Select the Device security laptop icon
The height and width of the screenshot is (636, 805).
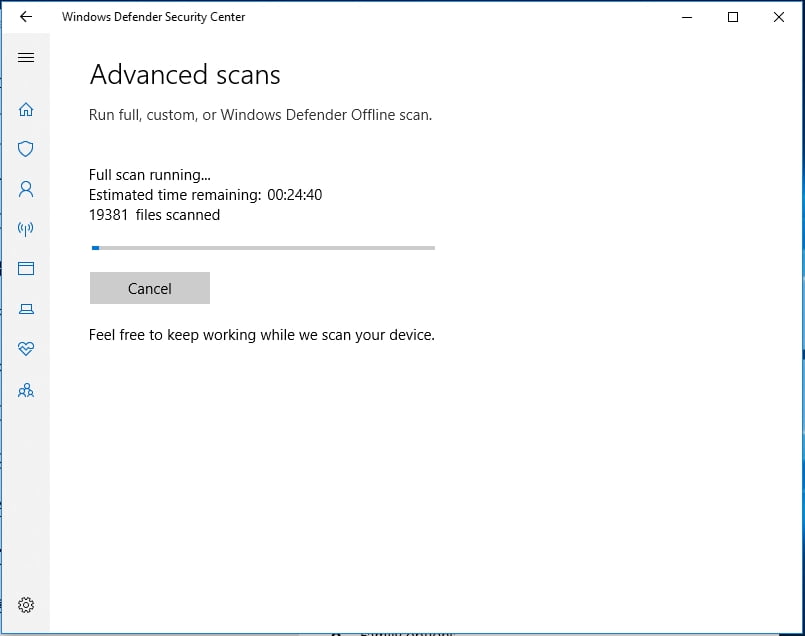tap(26, 308)
